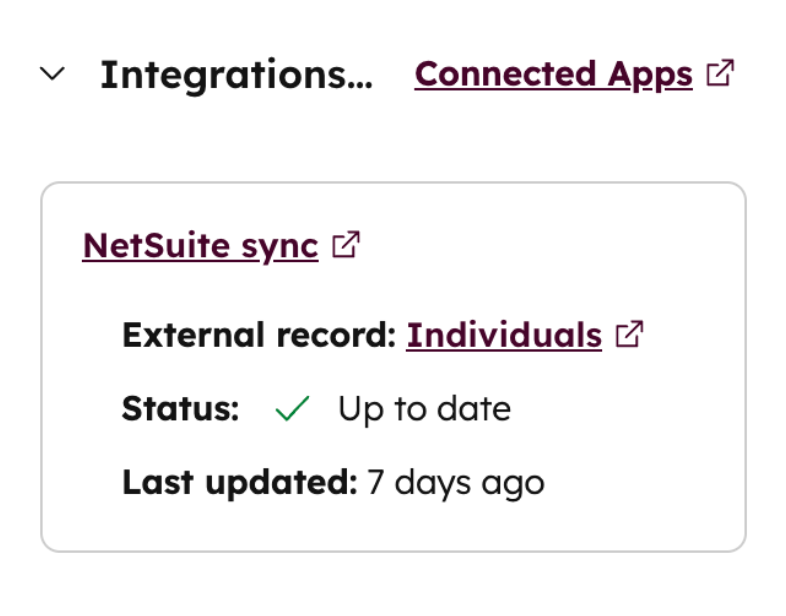The image size is (786, 616).
Task: Click external-link icon next to NetSuite sync
Action: coord(346,245)
